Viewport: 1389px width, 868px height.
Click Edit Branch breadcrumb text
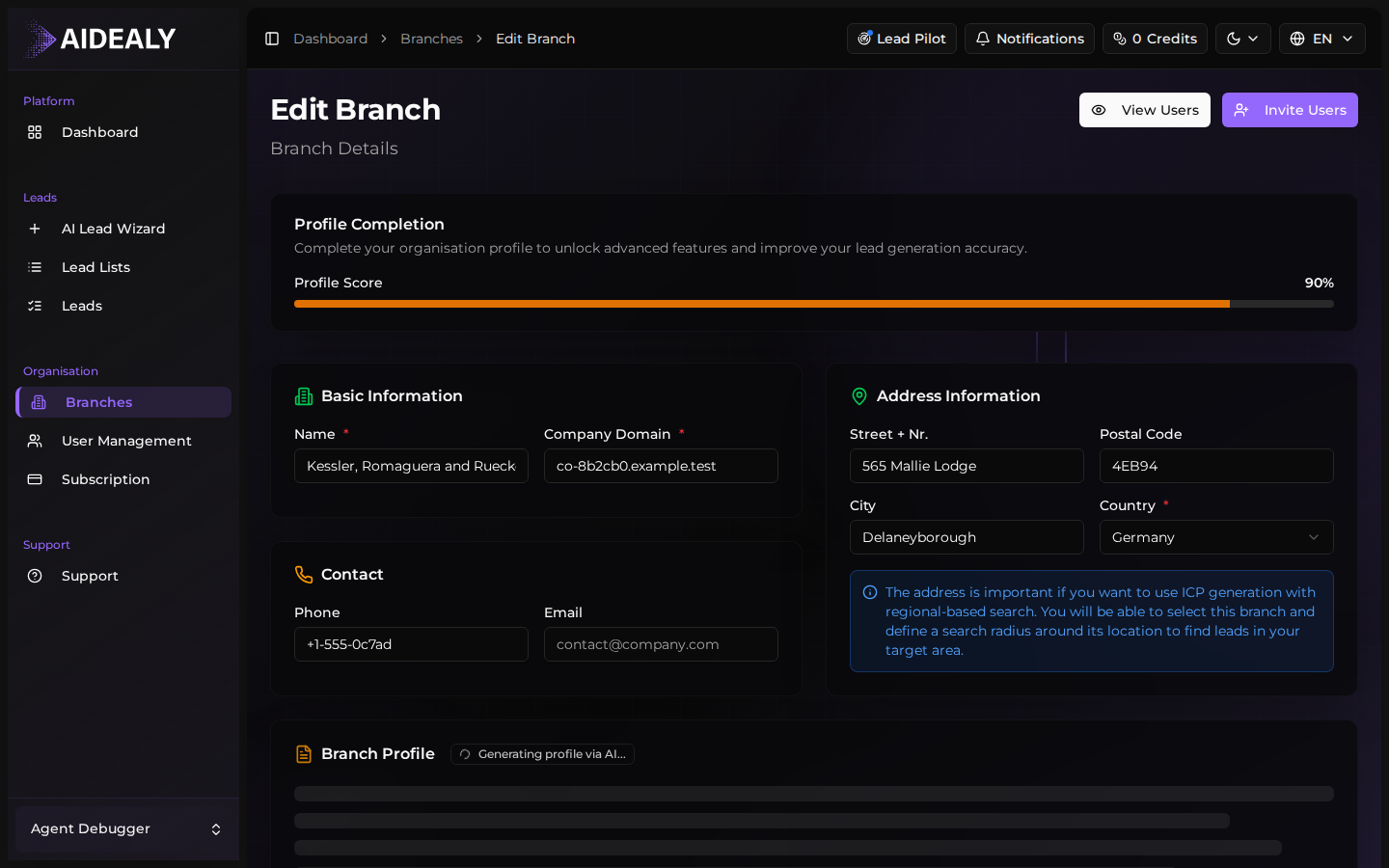click(535, 39)
